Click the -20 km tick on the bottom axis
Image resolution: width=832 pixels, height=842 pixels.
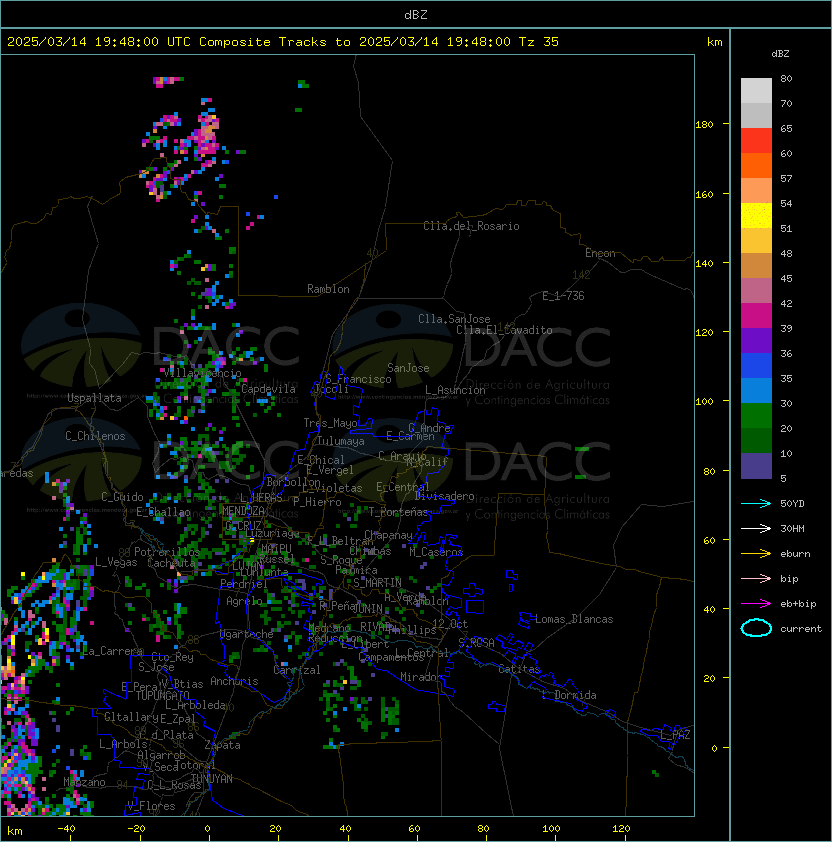(136, 829)
